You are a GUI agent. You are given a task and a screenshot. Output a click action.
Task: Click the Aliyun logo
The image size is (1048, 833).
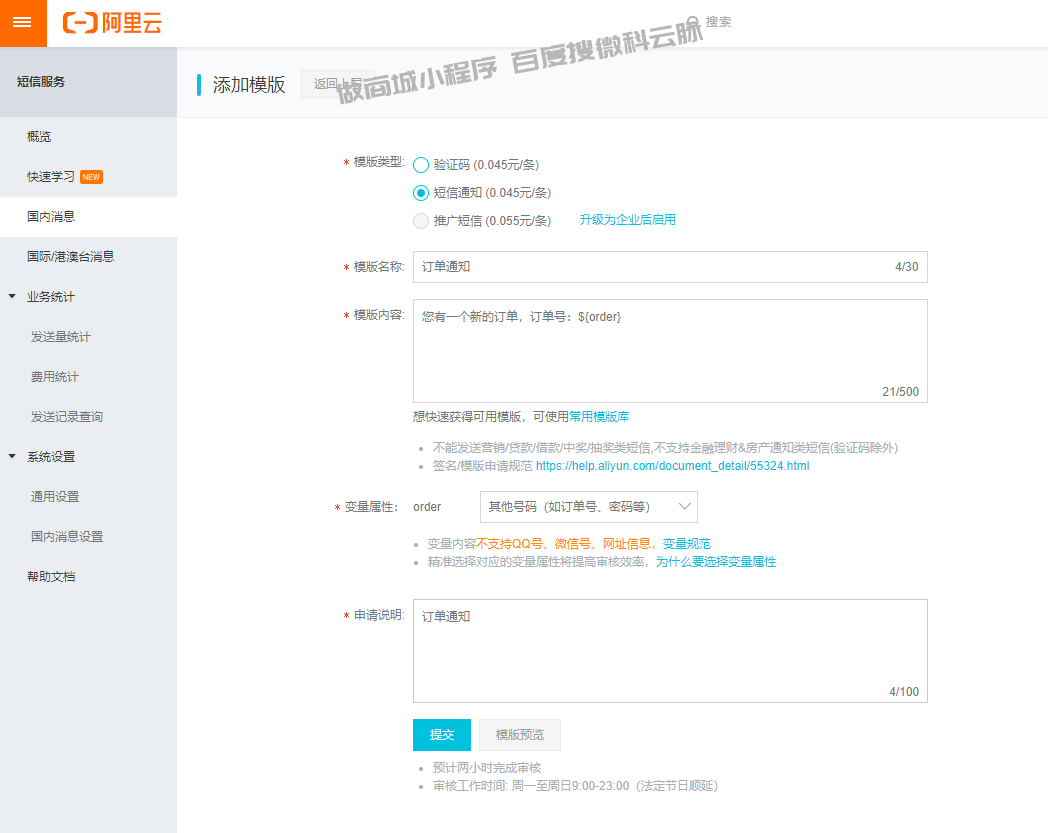pyautogui.click(x=112, y=23)
